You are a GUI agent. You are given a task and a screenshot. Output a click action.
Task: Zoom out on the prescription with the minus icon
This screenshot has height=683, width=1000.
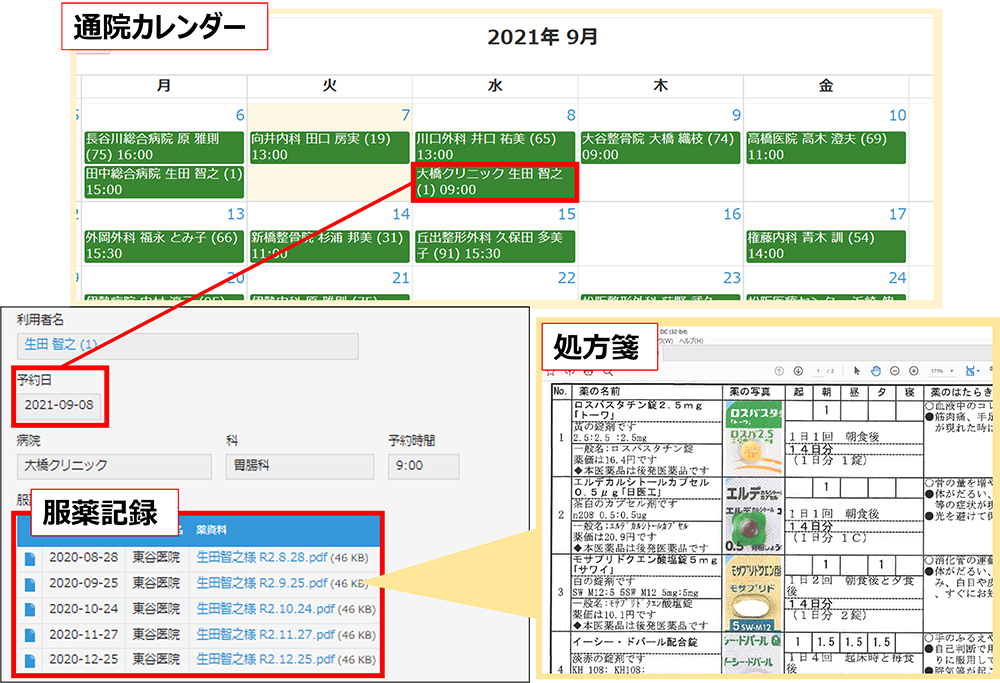click(895, 370)
